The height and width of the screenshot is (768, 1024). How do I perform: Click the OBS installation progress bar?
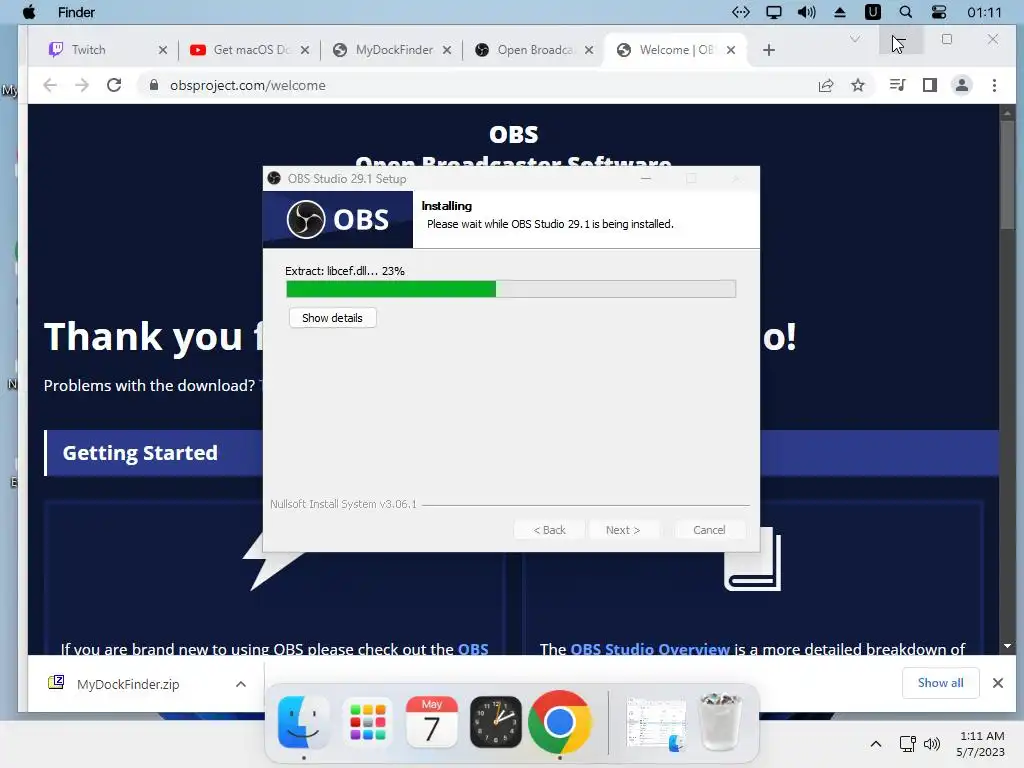point(511,289)
